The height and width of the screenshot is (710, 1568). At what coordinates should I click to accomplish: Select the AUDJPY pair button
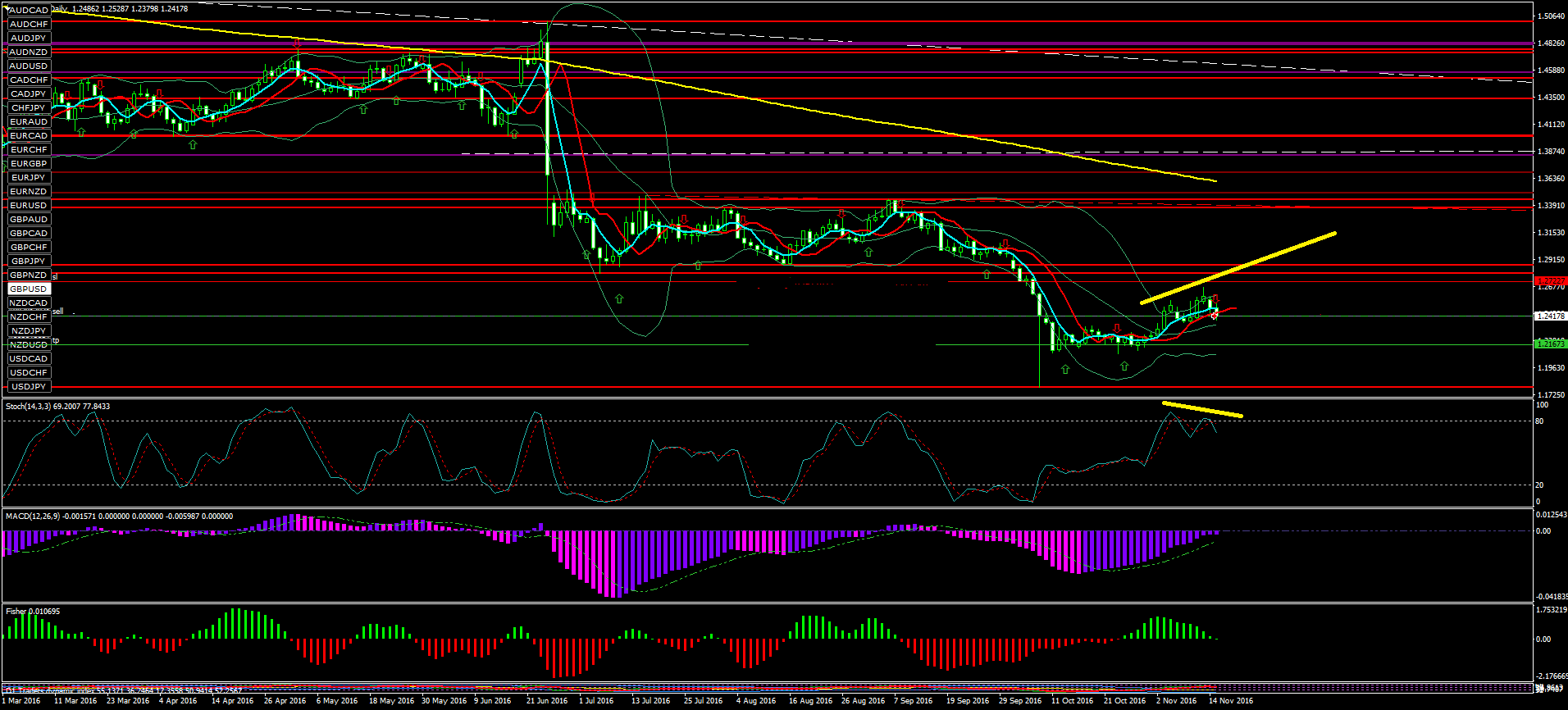29,39
